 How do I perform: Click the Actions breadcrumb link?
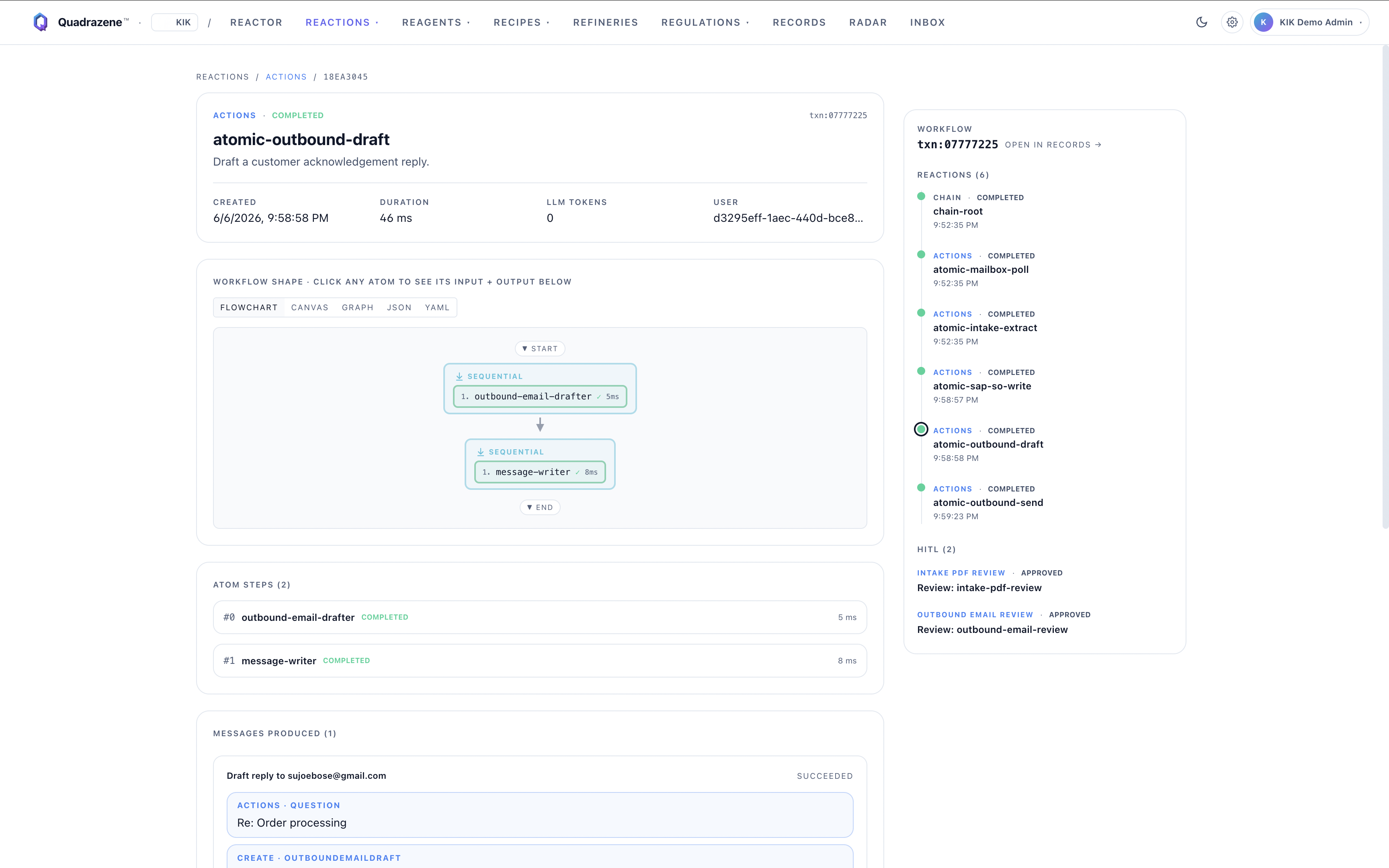pyautogui.click(x=286, y=77)
